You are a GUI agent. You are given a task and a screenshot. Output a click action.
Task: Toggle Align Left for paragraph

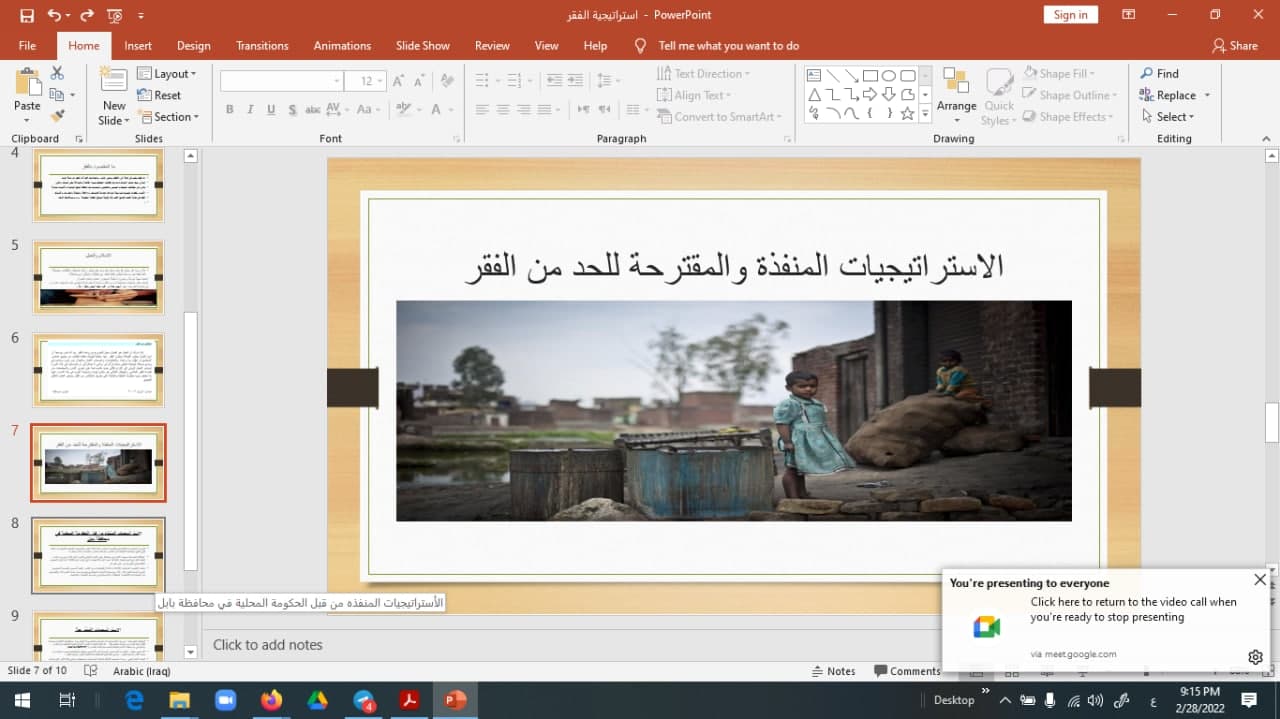click(482, 110)
